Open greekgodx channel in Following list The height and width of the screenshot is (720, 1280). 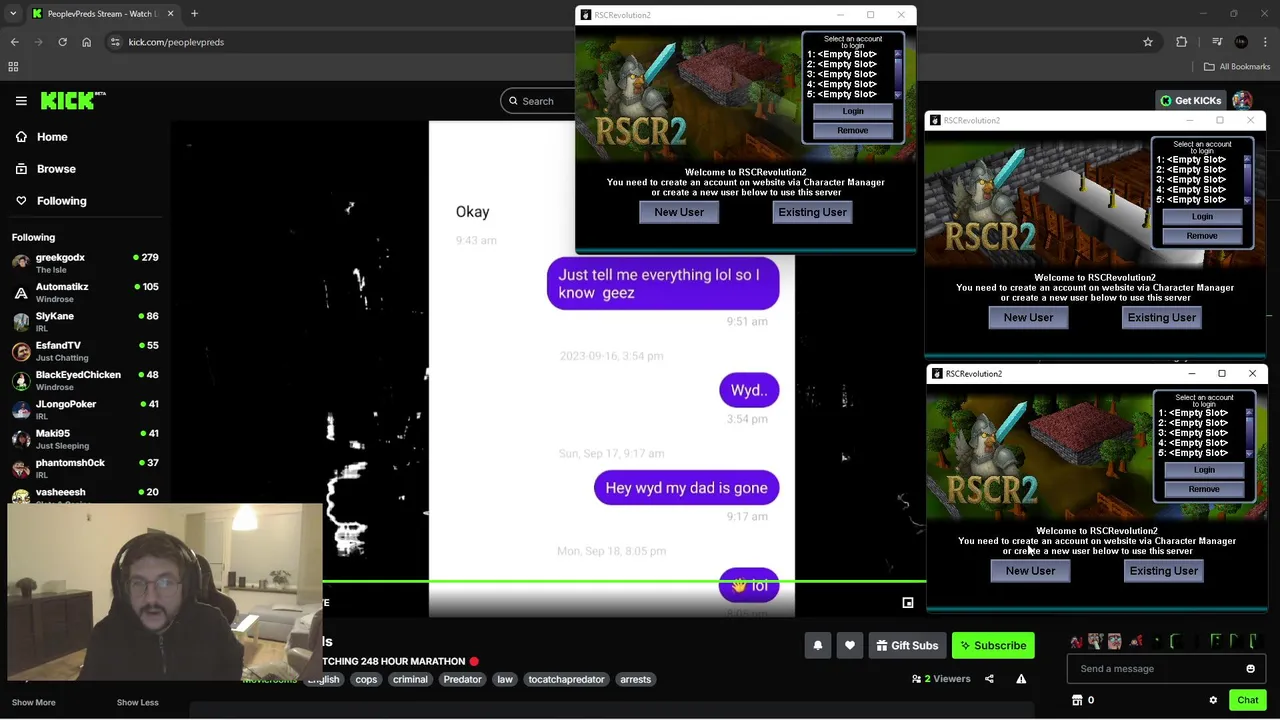click(x=85, y=263)
